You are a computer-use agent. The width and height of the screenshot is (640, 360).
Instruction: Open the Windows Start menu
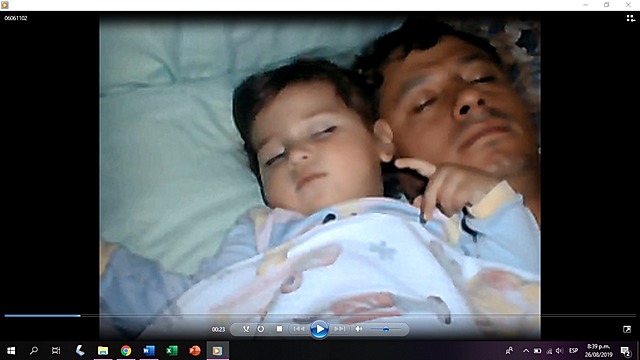[x=11, y=350]
